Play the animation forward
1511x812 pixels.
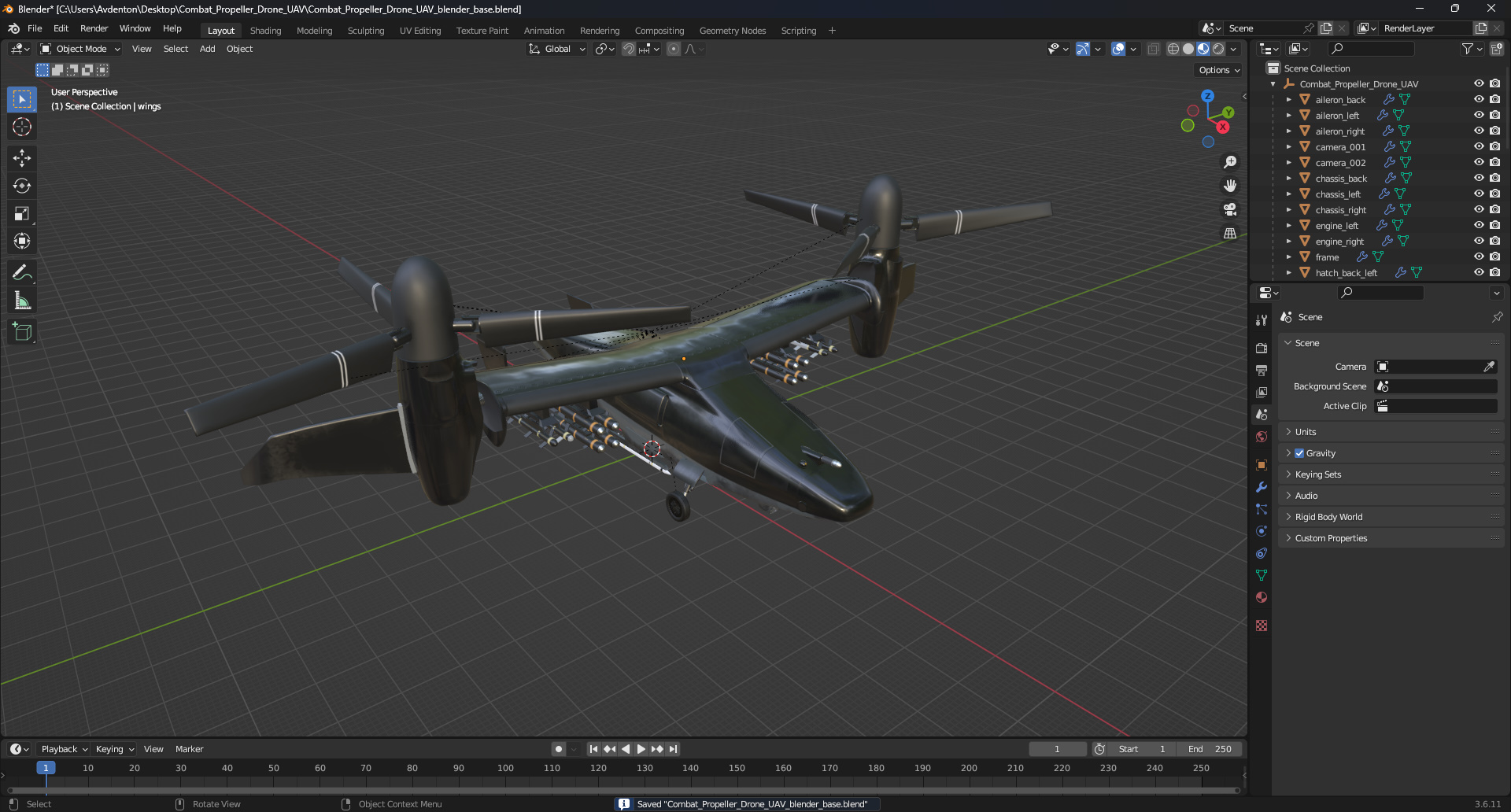(641, 749)
